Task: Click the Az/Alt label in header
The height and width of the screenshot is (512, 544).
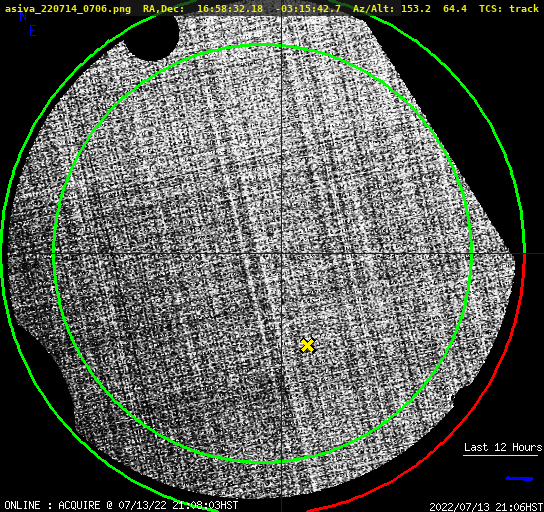Action: [374, 8]
